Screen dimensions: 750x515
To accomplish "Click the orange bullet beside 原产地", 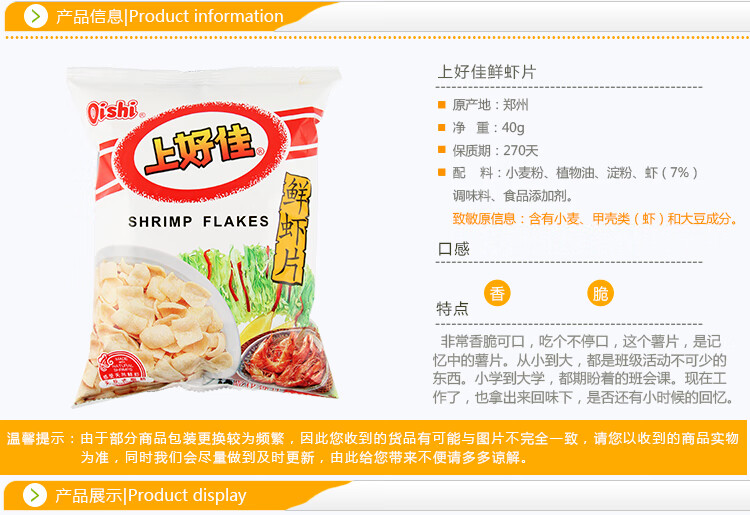I will 442,104.
